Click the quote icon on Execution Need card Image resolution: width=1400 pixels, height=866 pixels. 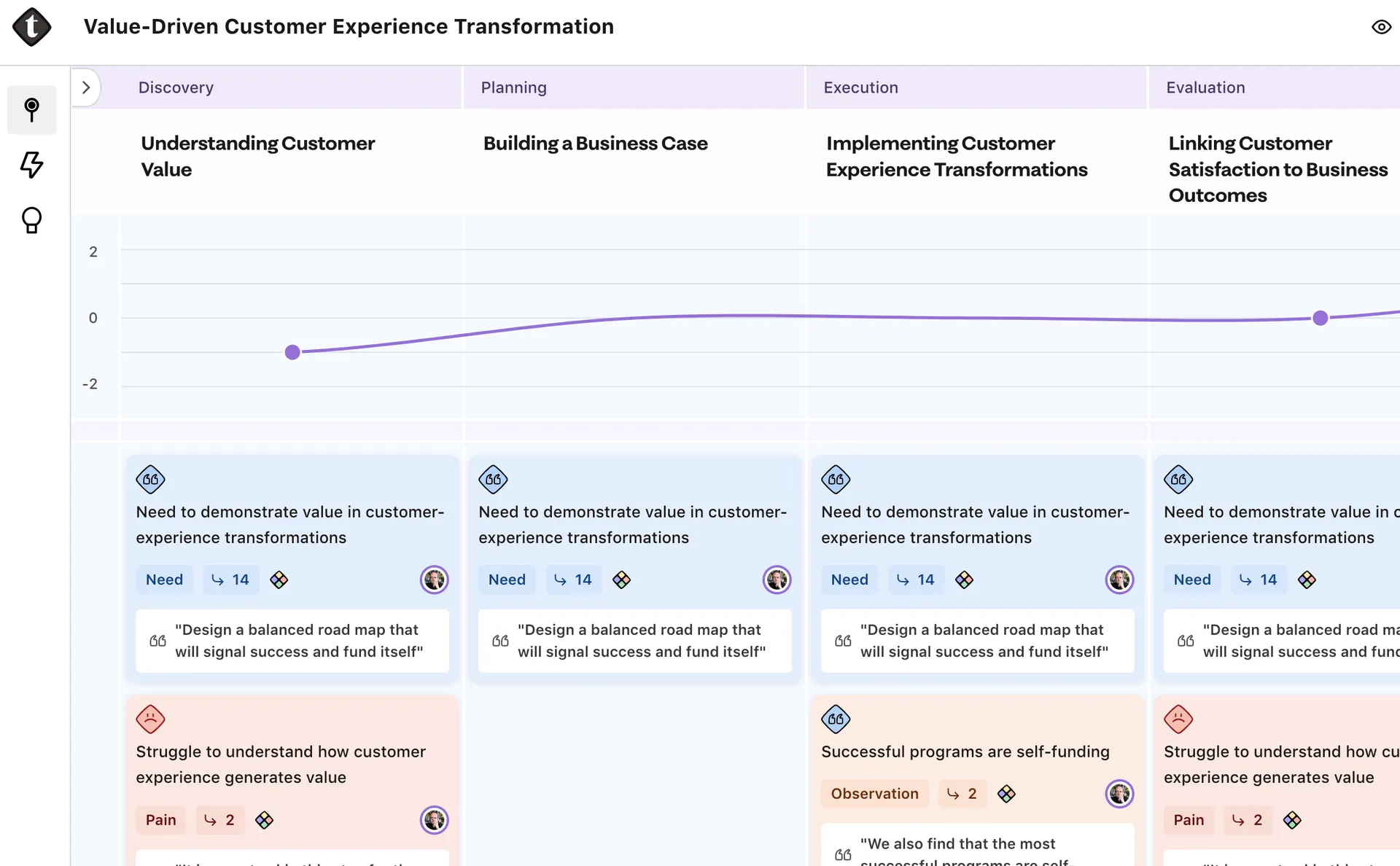tap(836, 480)
